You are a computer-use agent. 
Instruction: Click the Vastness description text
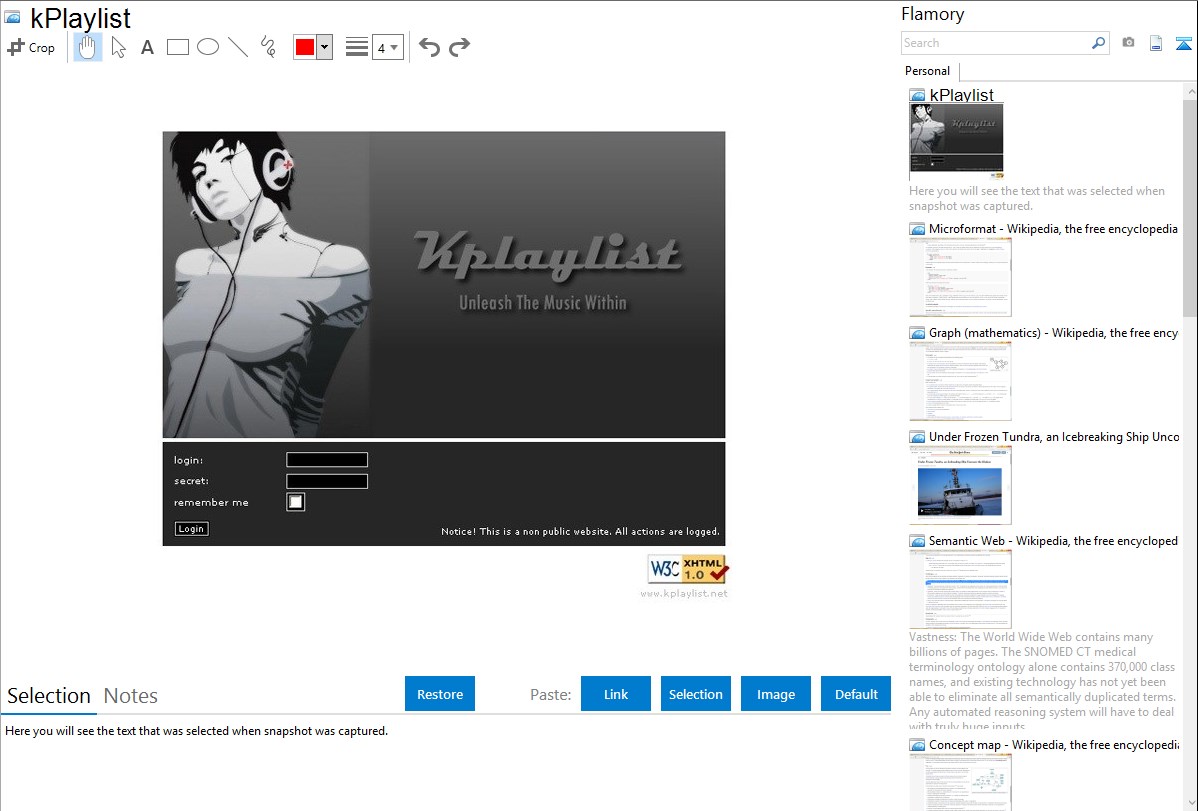point(1043,681)
